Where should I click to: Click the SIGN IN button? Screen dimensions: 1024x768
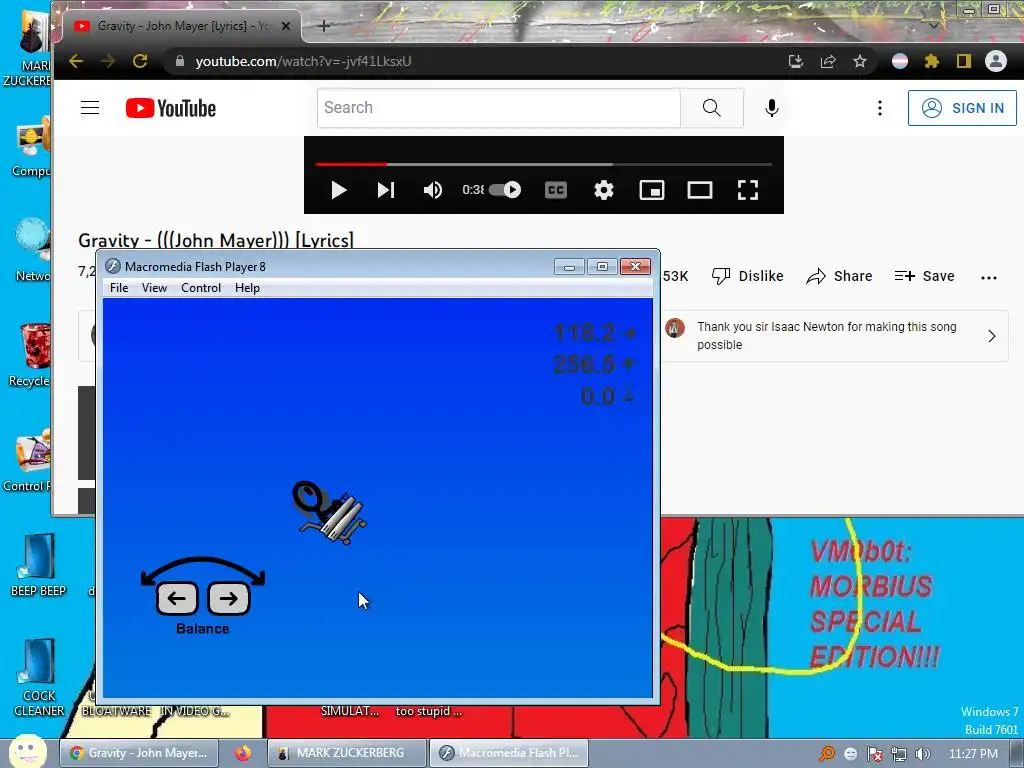pyautogui.click(x=962, y=108)
